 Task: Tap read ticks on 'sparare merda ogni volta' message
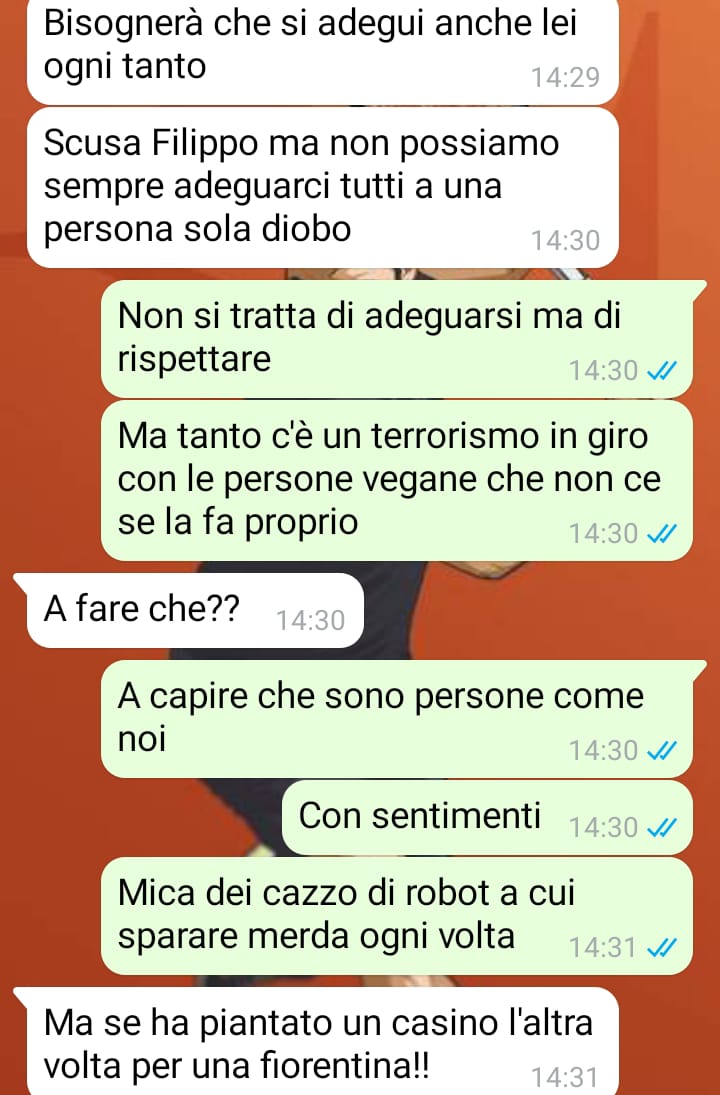click(661, 948)
